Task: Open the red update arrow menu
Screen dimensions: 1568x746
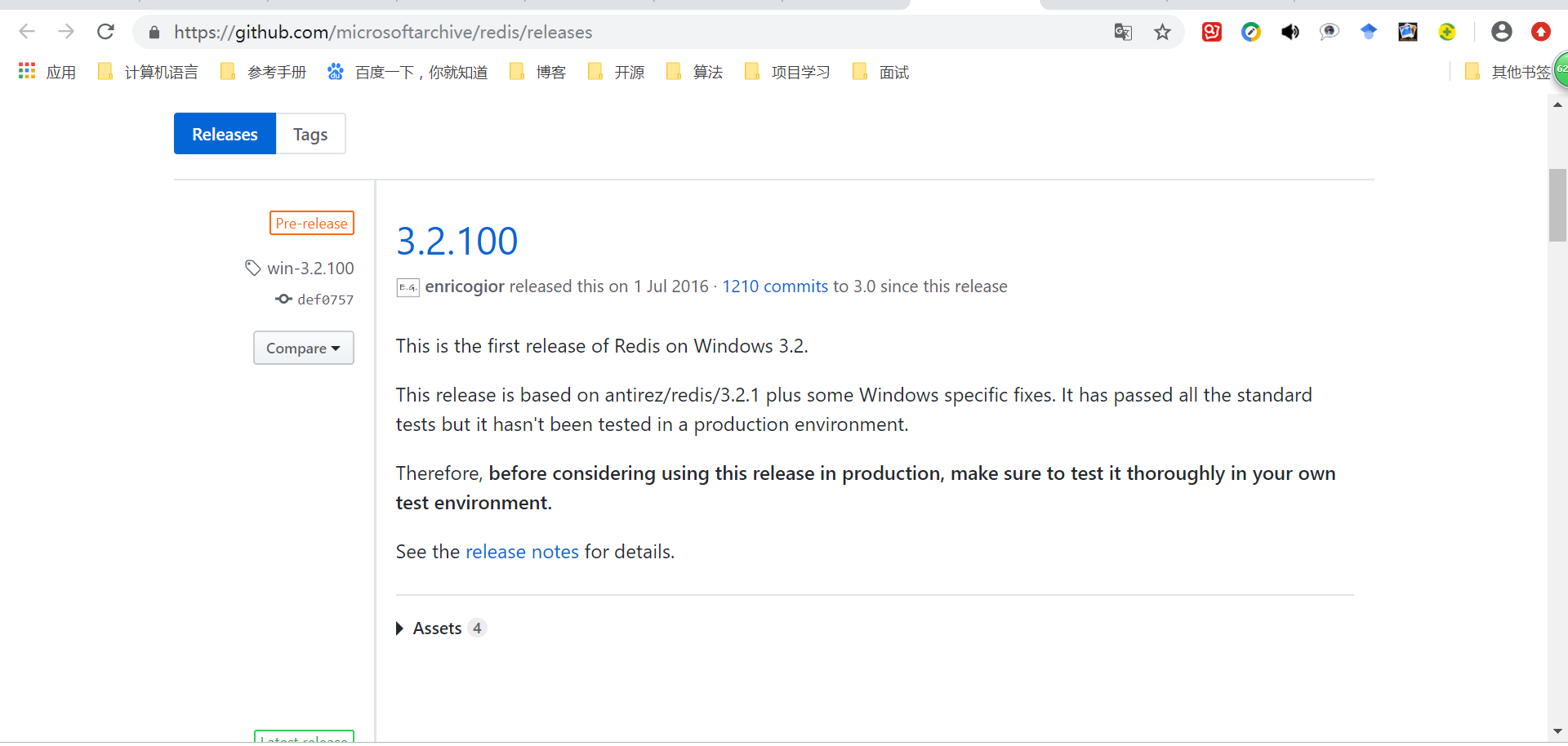Action: tap(1541, 32)
